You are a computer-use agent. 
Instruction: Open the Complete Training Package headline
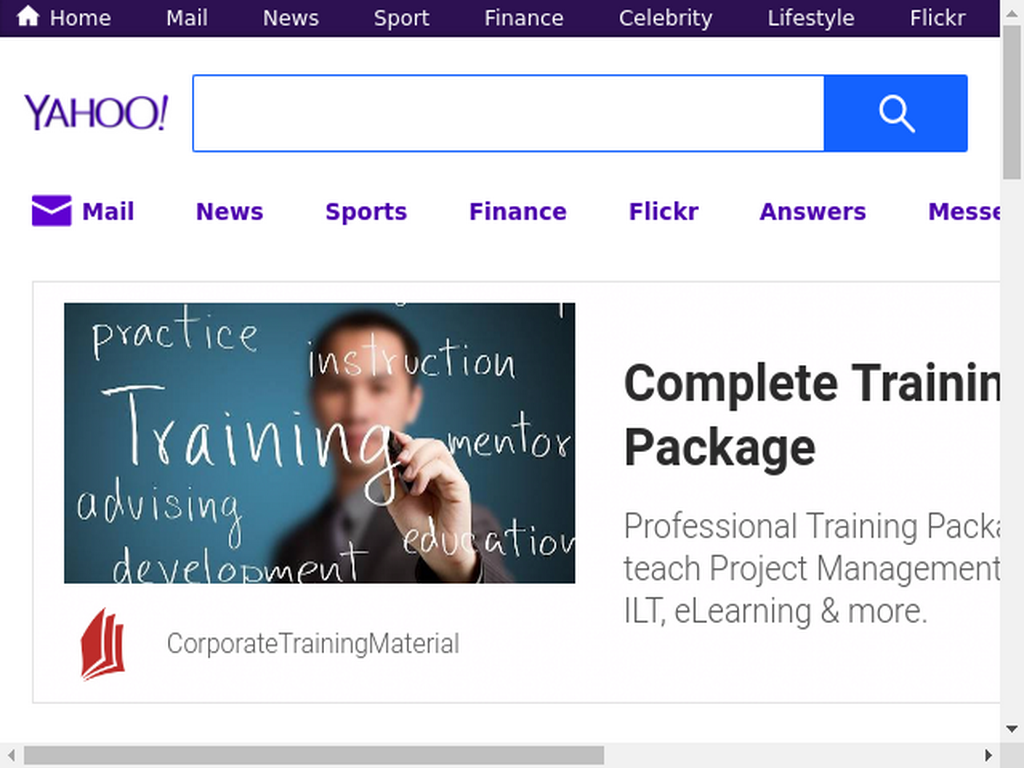tap(812, 415)
